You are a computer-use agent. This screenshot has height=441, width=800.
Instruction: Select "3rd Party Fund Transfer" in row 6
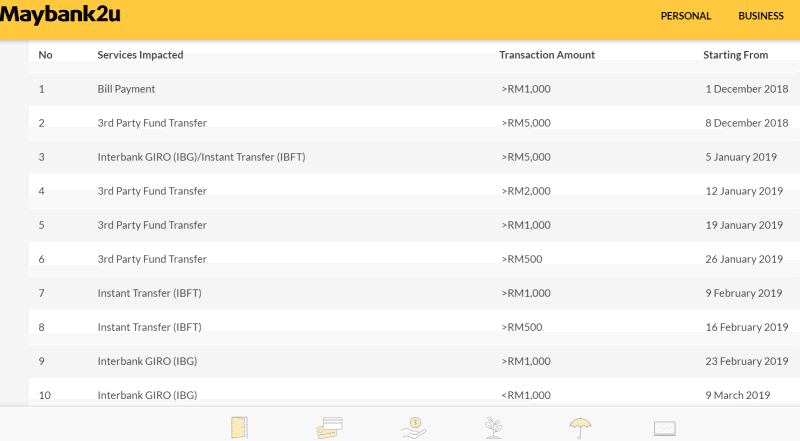click(152, 259)
